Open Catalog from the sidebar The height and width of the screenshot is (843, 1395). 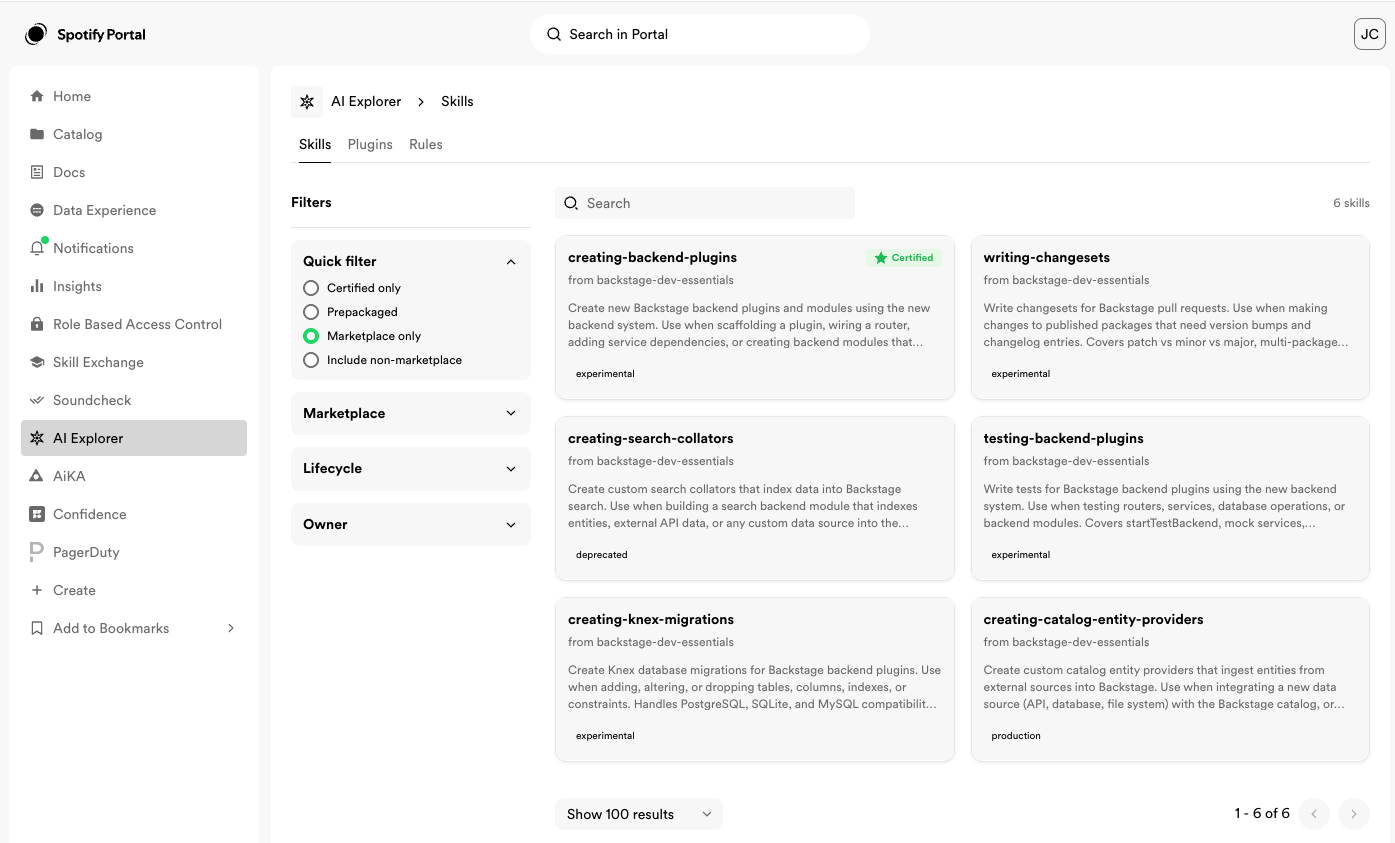coord(134,134)
